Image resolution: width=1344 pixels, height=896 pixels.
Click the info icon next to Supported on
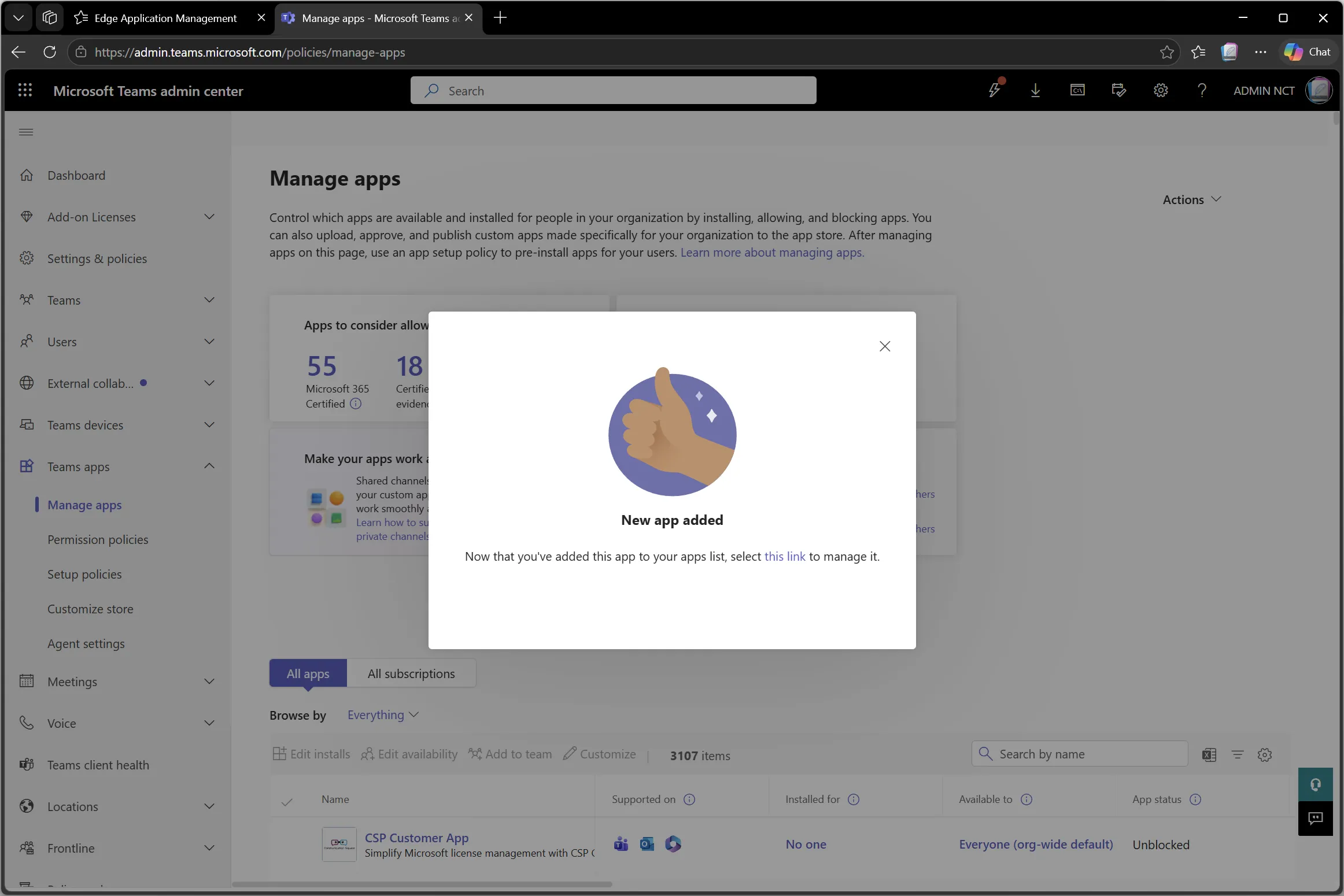[689, 799]
